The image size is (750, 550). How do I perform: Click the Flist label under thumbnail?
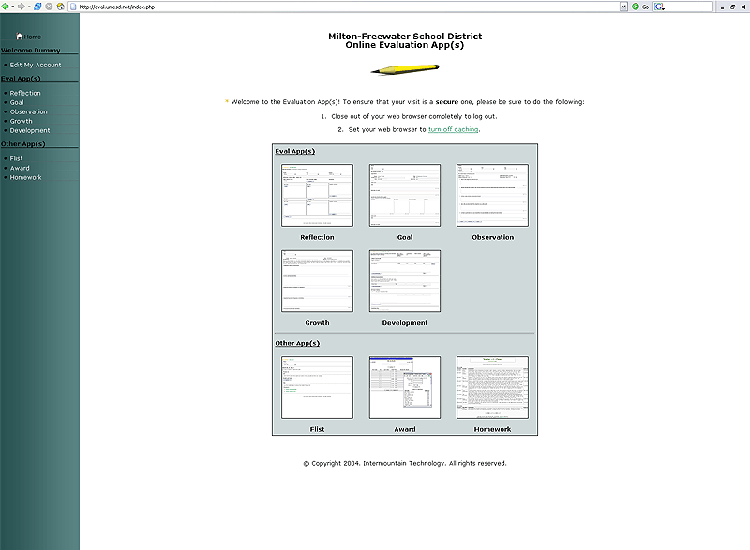317,429
